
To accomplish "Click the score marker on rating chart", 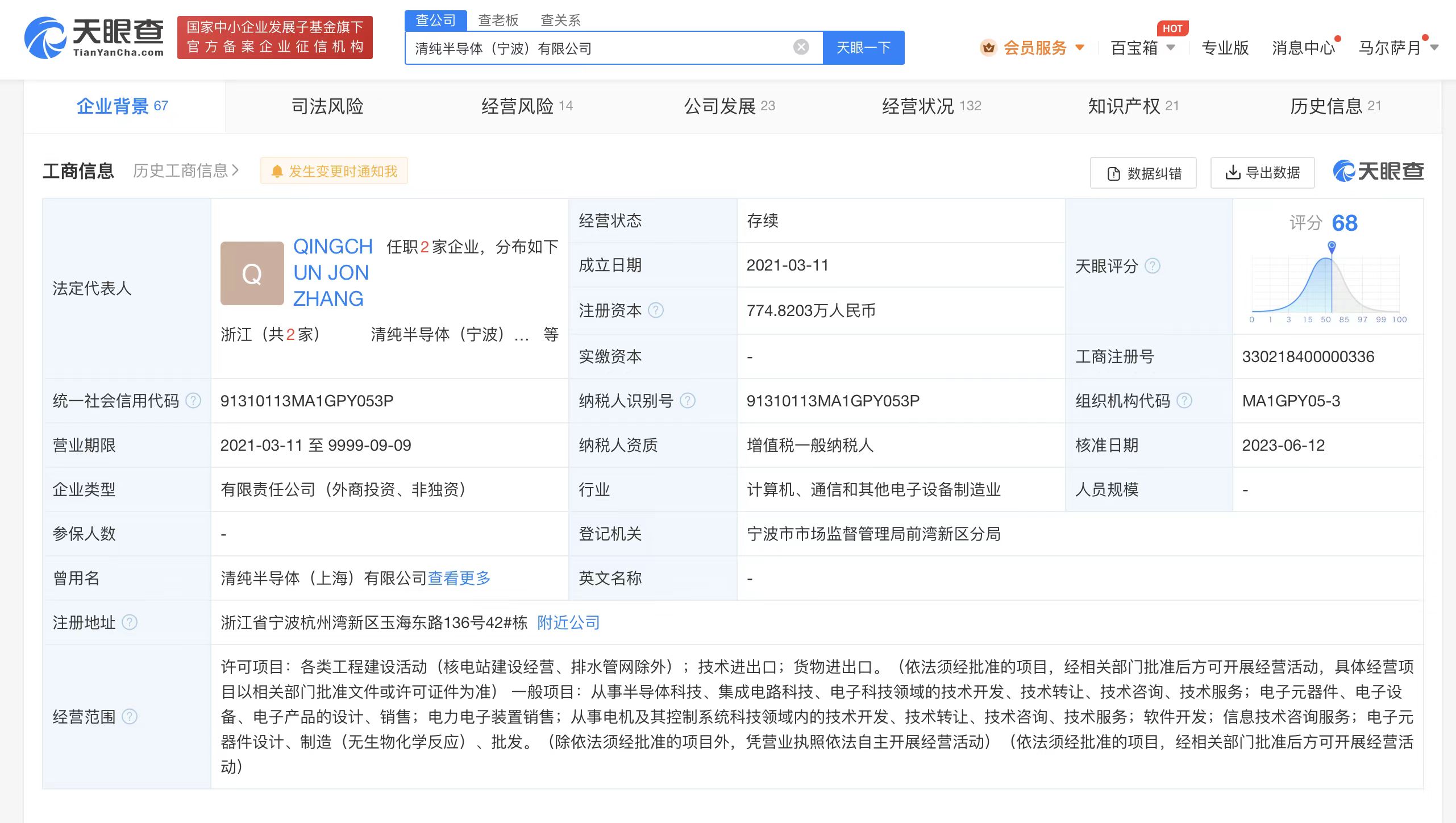I will pyautogui.click(x=1332, y=247).
